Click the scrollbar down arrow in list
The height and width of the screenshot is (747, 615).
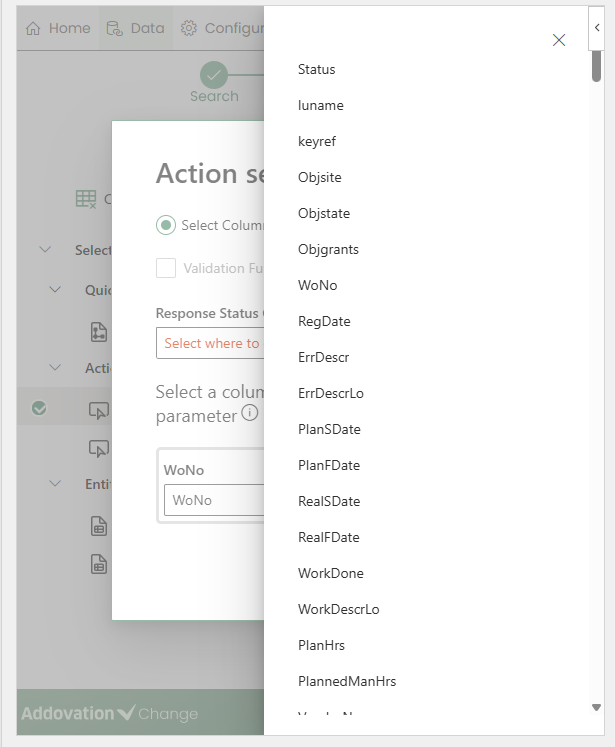(x=596, y=707)
